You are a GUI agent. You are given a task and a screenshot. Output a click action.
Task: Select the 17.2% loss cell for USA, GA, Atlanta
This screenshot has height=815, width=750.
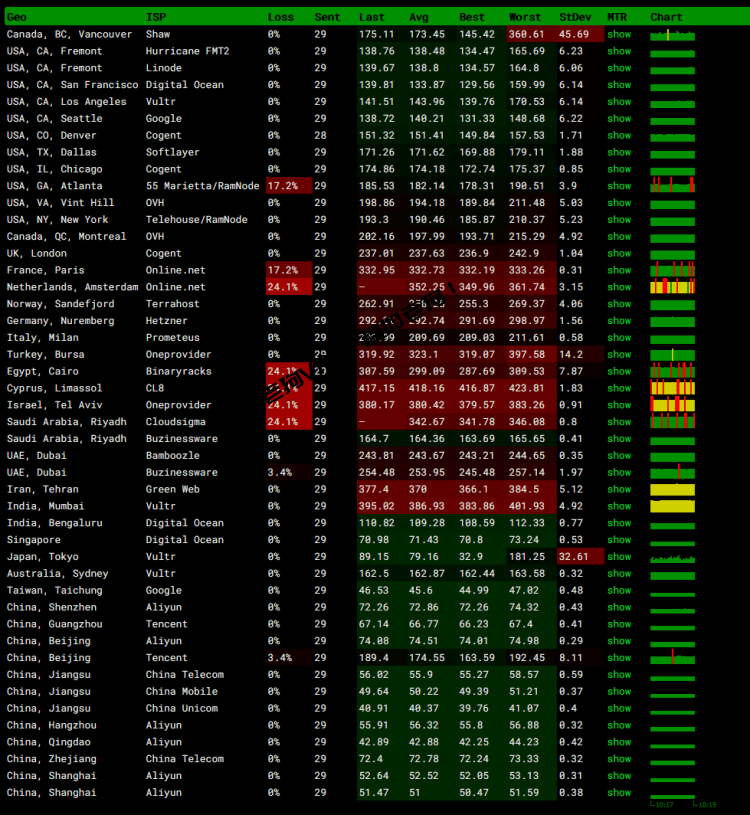tap(289, 186)
